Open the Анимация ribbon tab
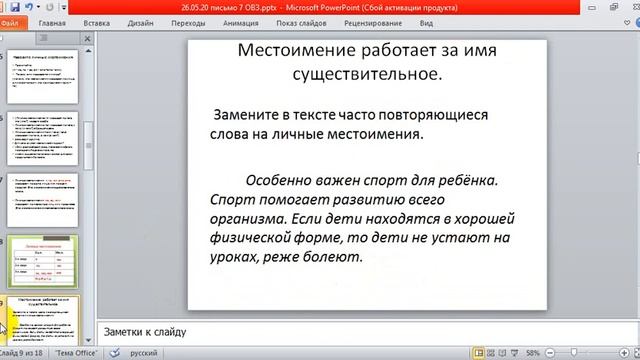The height and width of the screenshot is (360, 640). (x=240, y=23)
